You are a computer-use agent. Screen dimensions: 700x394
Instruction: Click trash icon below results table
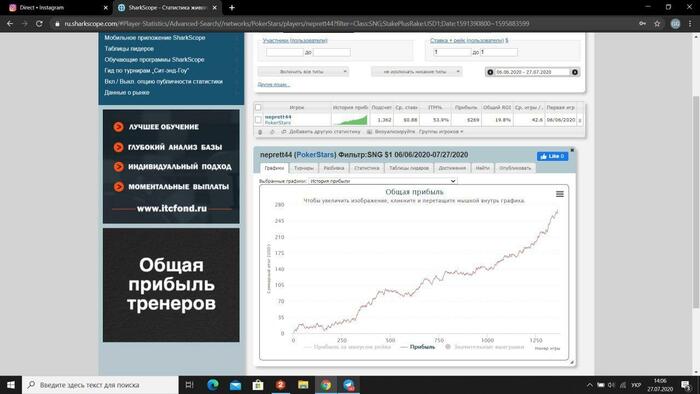point(260,132)
